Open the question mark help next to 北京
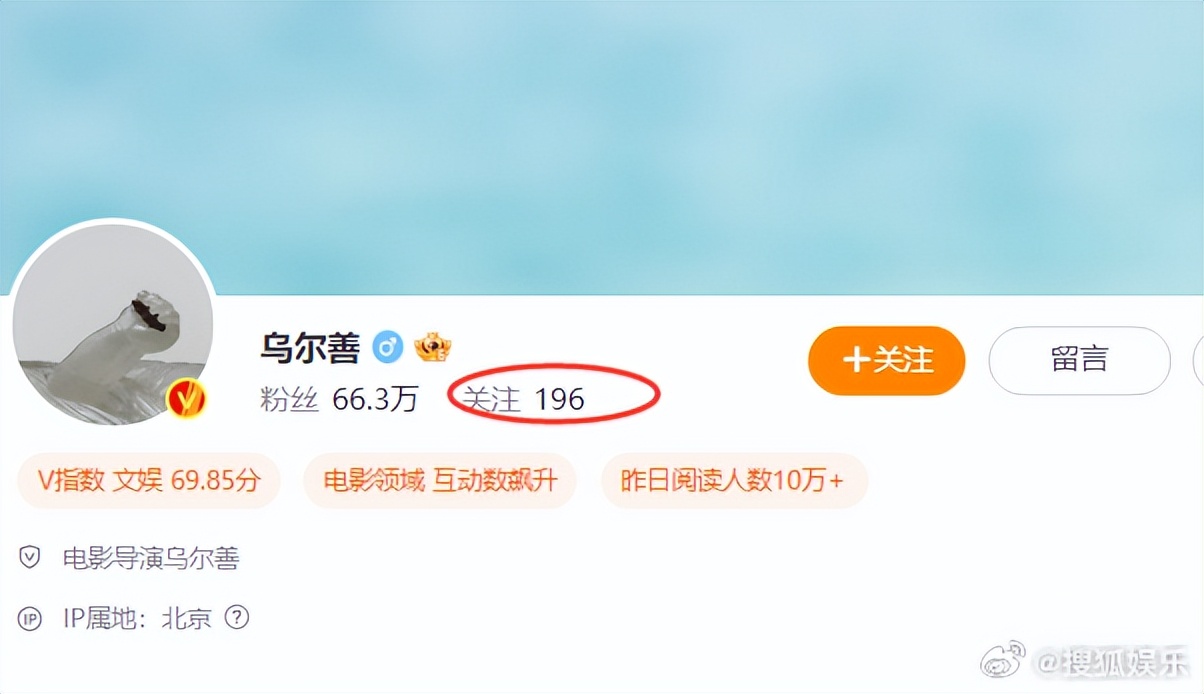Image resolution: width=1204 pixels, height=694 pixels. [x=236, y=617]
